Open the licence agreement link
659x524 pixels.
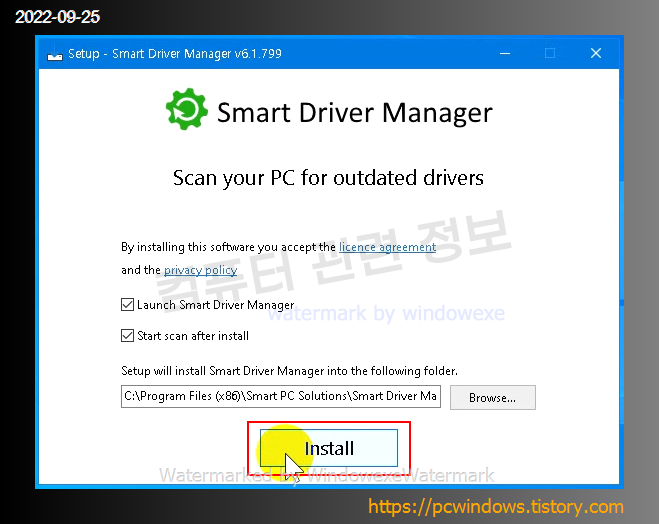tap(387, 247)
